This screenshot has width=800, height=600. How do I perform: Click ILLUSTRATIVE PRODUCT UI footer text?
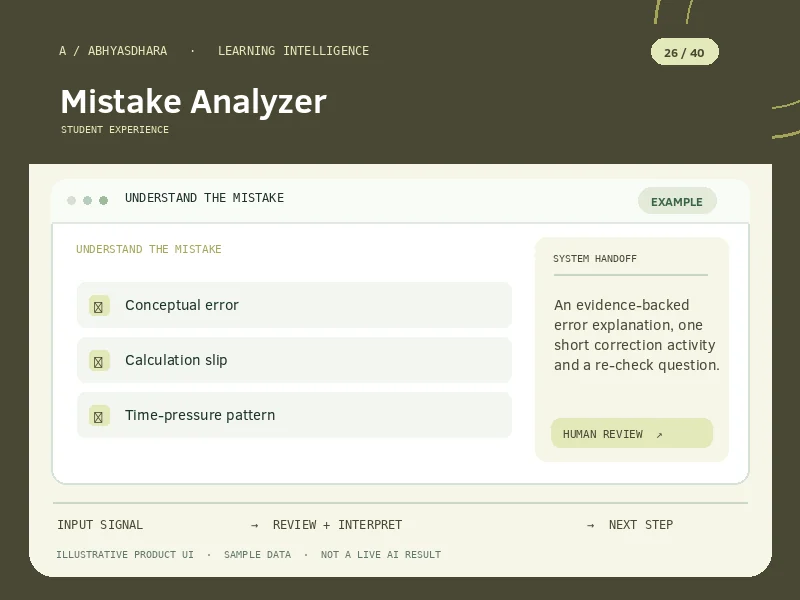coord(125,555)
